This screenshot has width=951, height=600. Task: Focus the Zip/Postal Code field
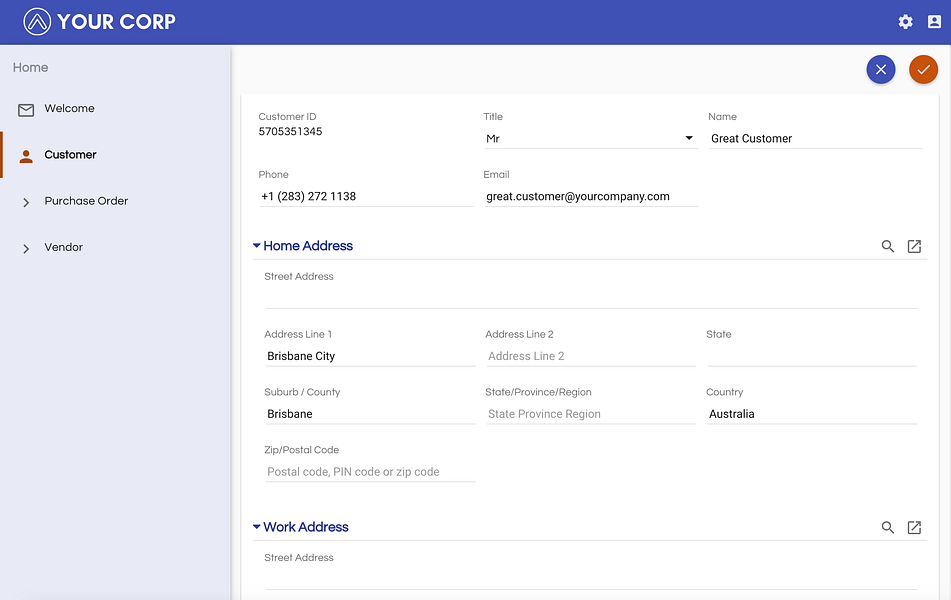370,471
